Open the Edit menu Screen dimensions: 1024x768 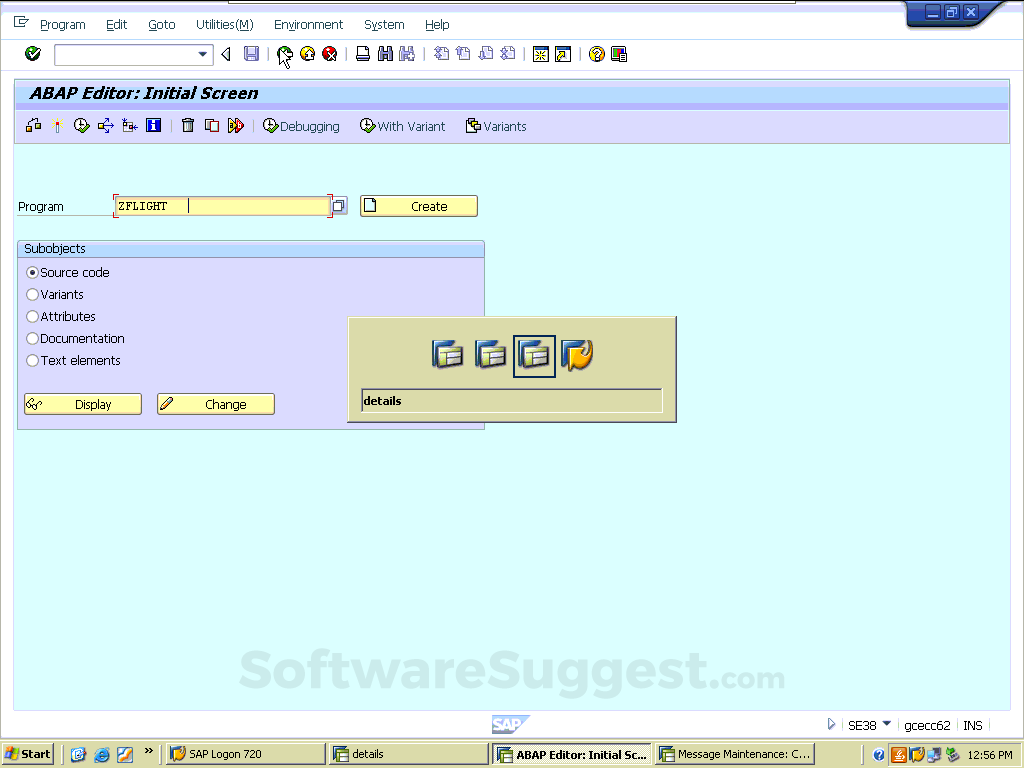[116, 25]
